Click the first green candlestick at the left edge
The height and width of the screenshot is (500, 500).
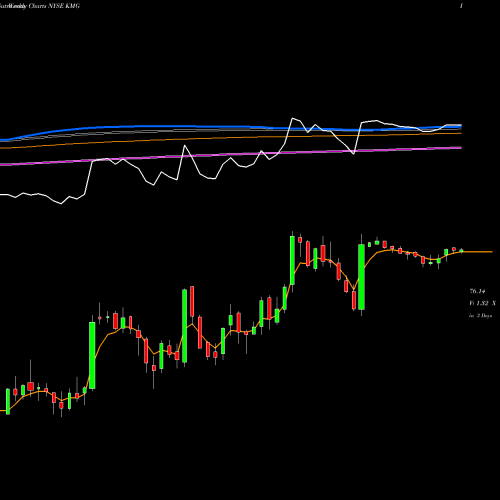pyautogui.click(x=8, y=402)
